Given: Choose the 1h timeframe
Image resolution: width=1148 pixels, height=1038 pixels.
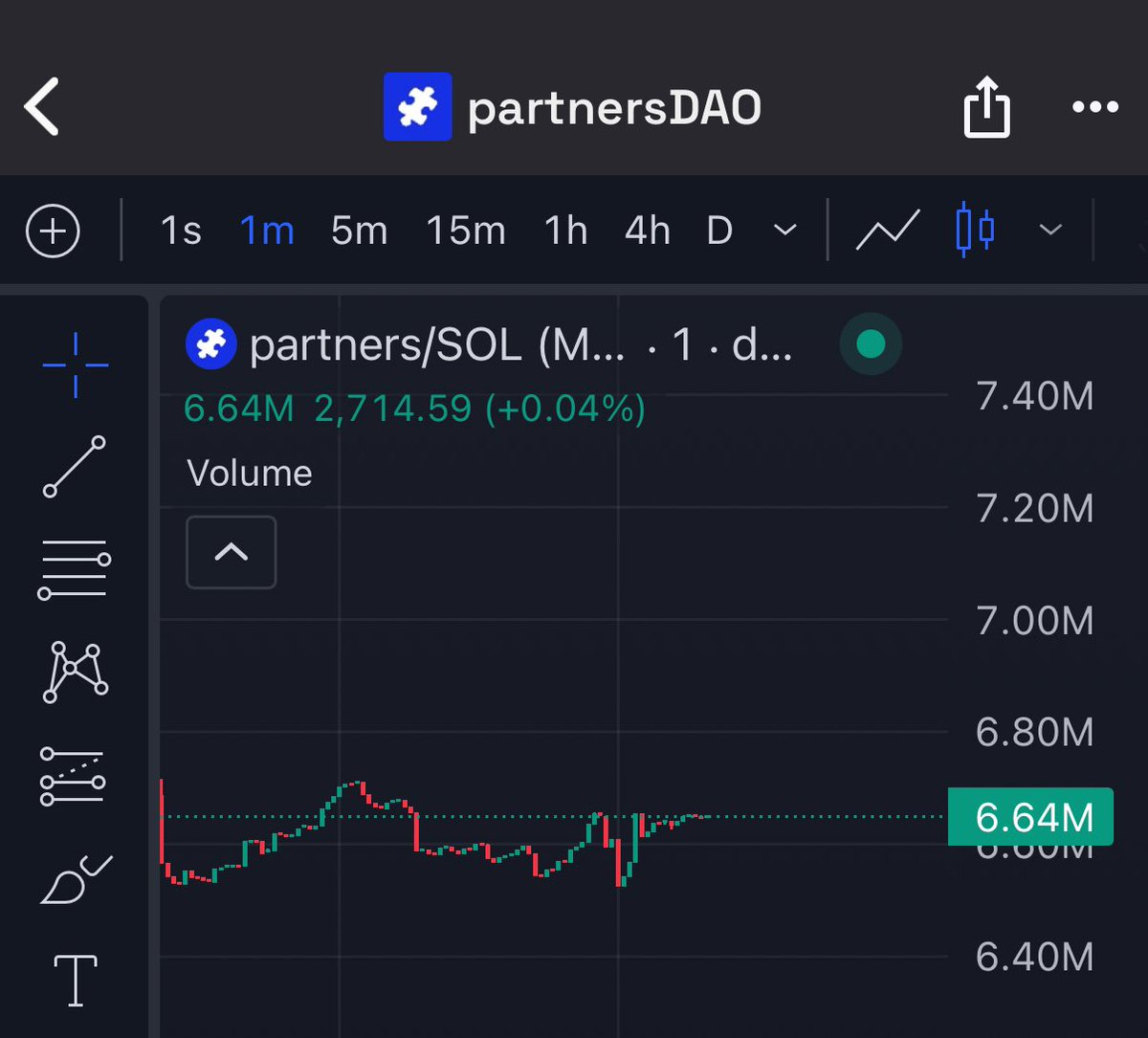Looking at the screenshot, I should click(566, 232).
